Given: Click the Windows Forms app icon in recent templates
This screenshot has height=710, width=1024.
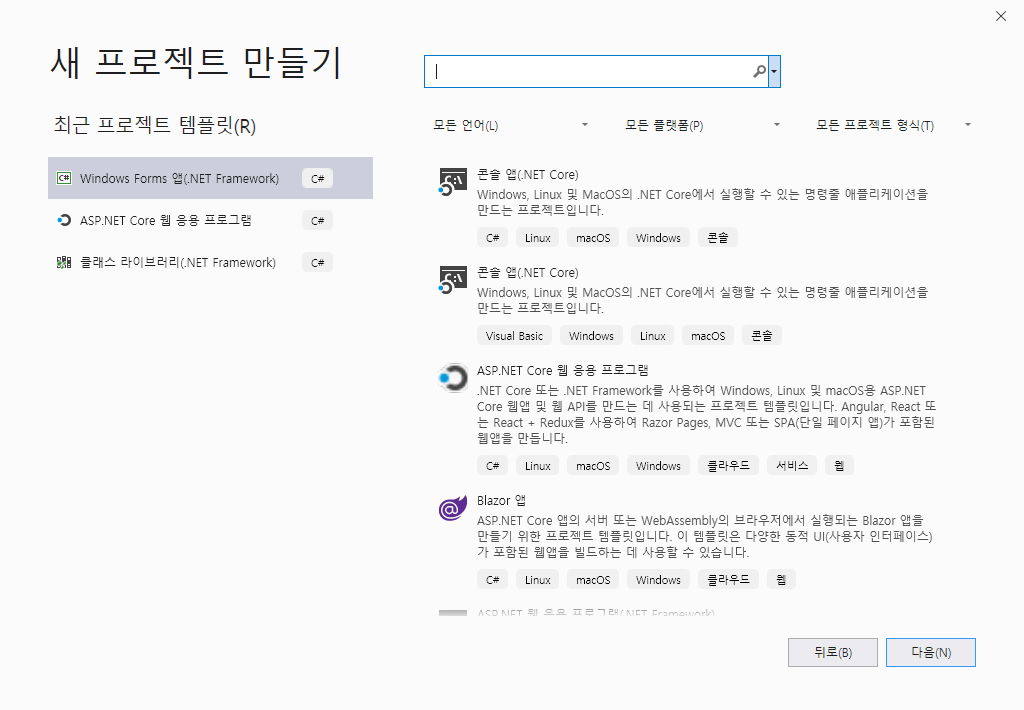Looking at the screenshot, I should pos(64,178).
